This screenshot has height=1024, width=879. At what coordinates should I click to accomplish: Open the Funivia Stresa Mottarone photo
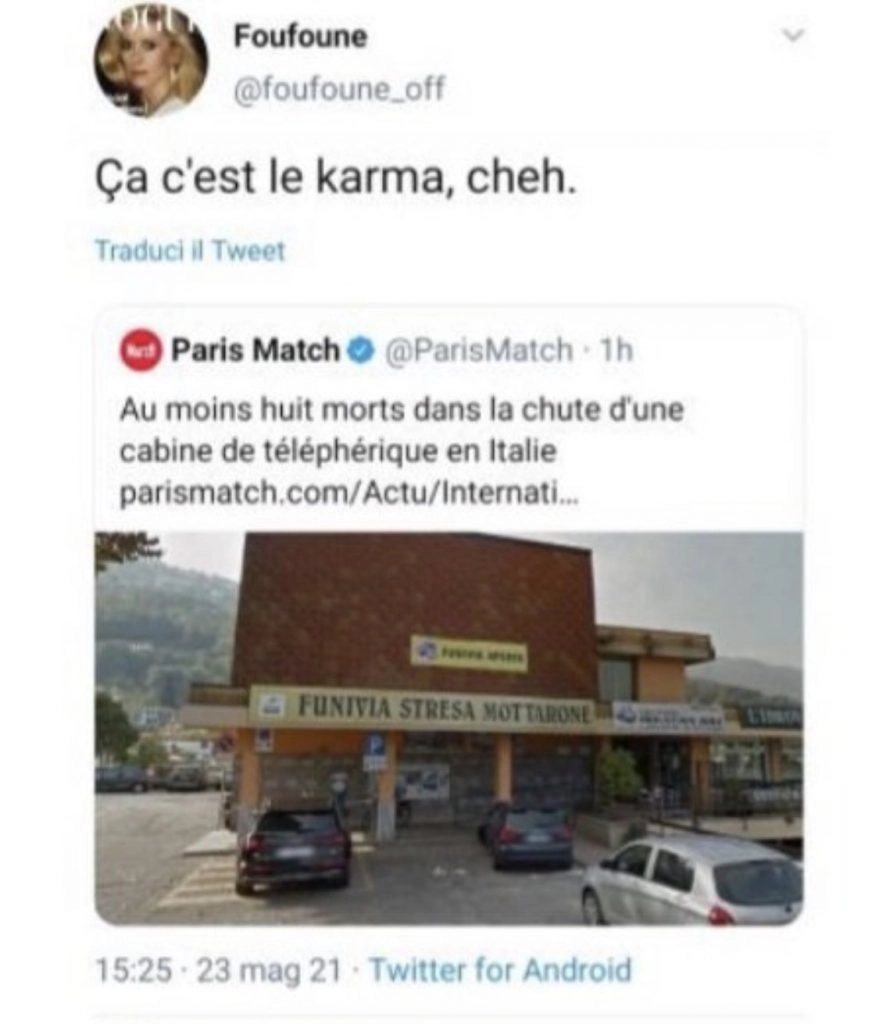pos(449,728)
